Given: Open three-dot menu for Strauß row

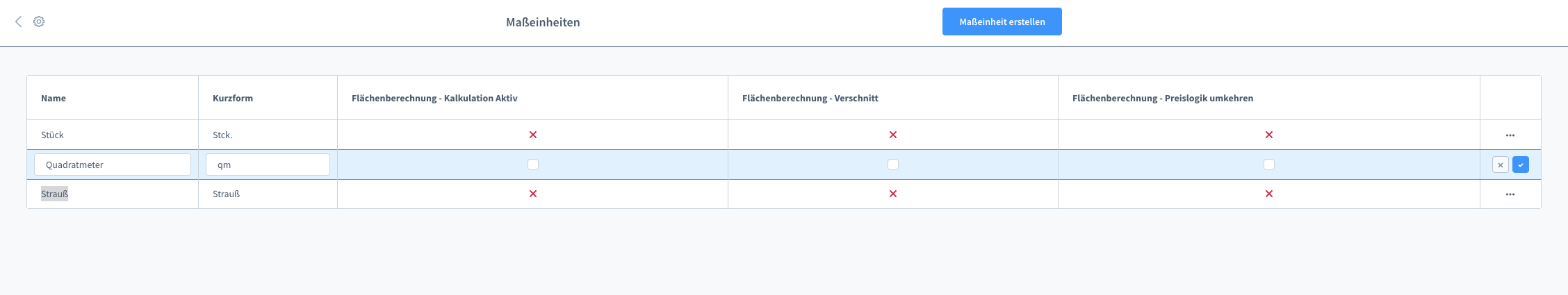Looking at the screenshot, I should pyautogui.click(x=1510, y=194).
